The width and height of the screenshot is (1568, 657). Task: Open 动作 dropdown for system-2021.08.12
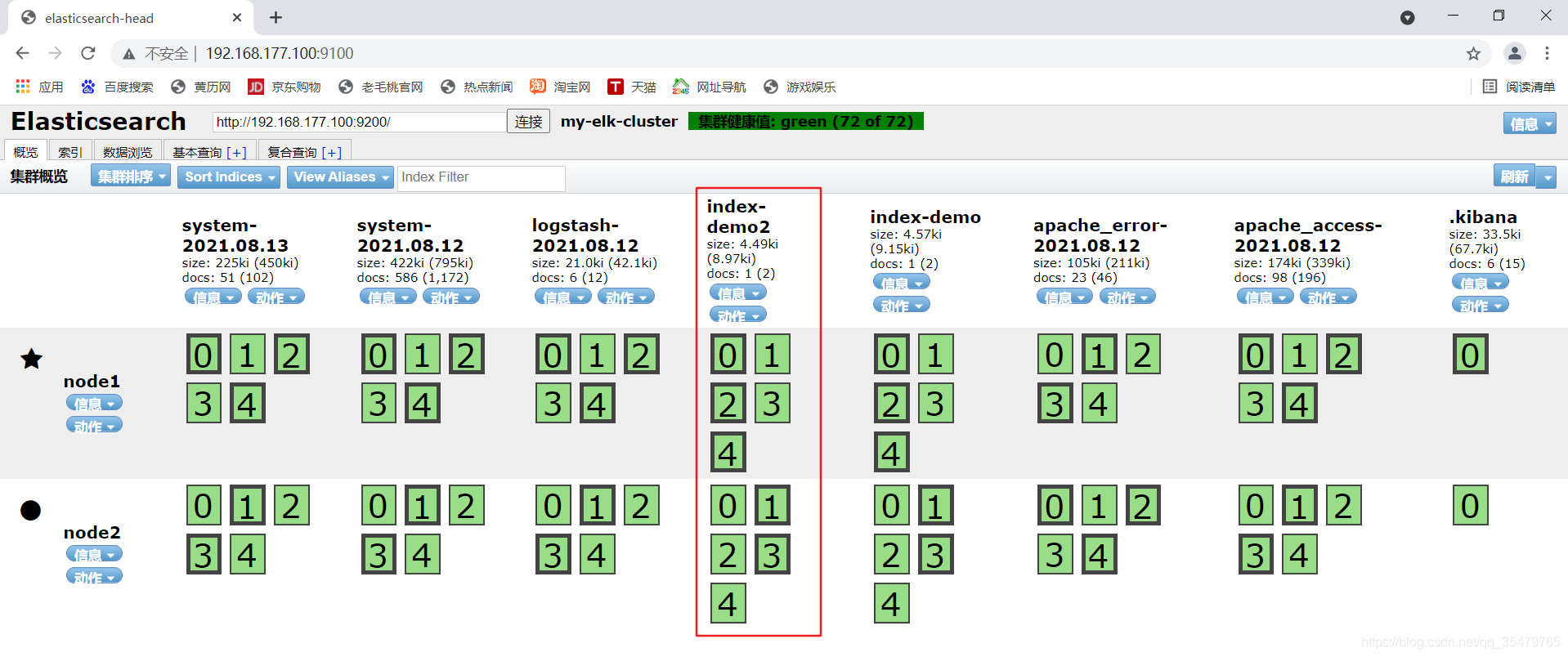(x=451, y=297)
